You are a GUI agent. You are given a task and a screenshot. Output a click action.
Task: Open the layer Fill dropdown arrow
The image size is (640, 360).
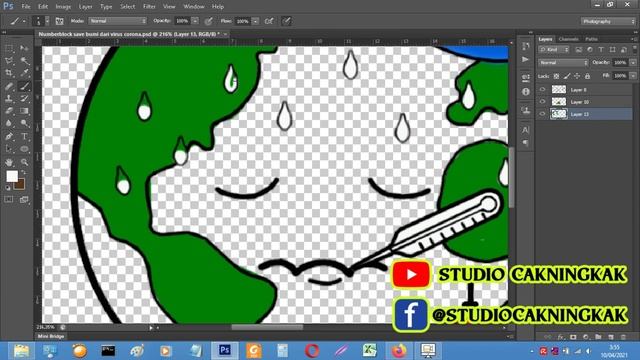pyautogui.click(x=633, y=76)
